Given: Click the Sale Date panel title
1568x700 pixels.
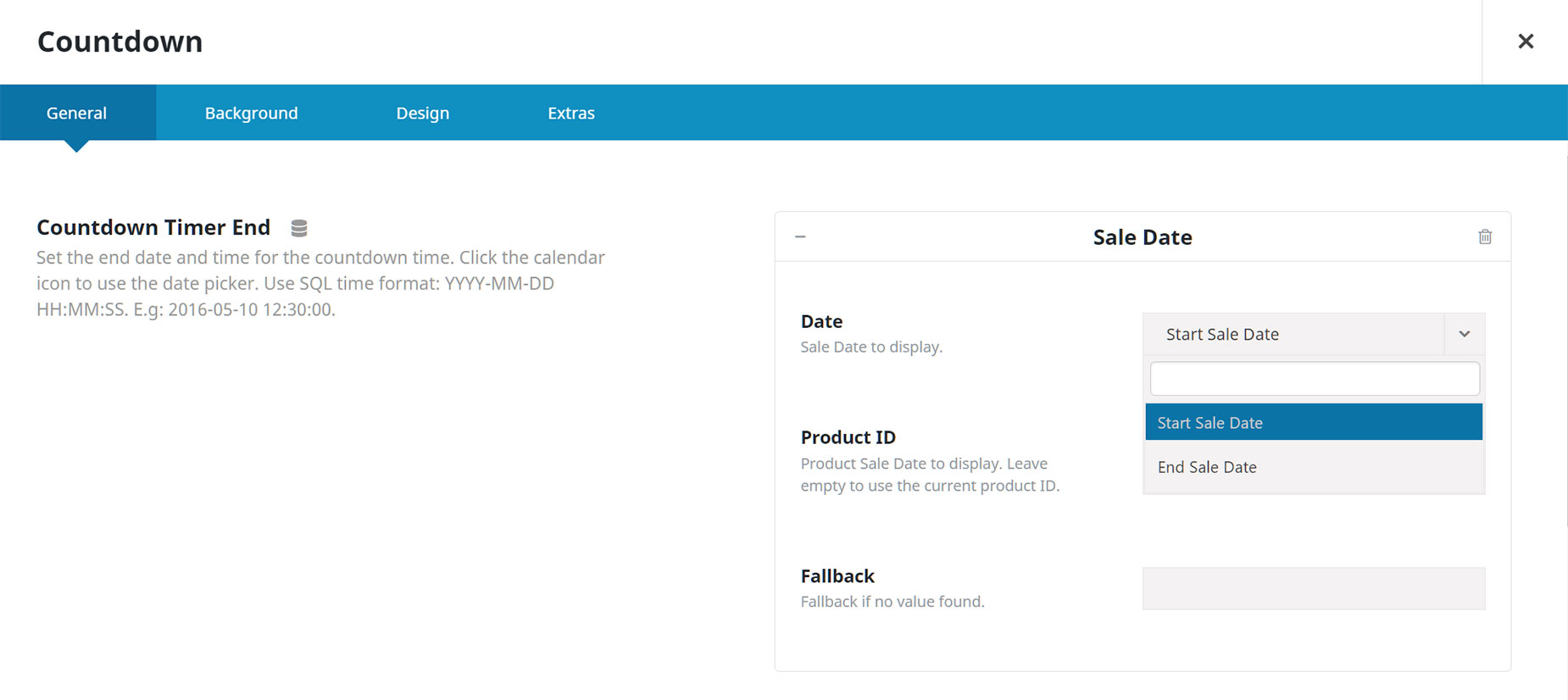Looking at the screenshot, I should point(1142,237).
